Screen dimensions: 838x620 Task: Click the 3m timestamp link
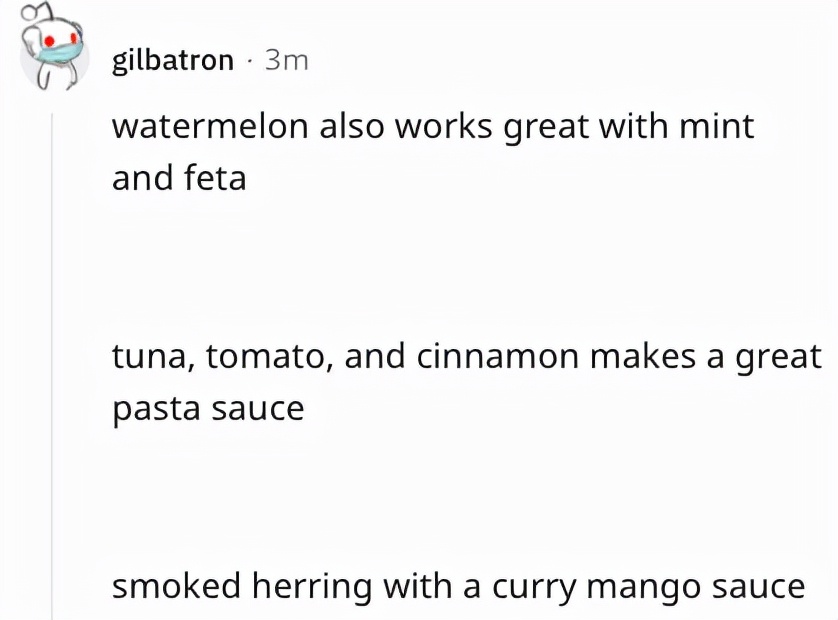click(x=286, y=60)
